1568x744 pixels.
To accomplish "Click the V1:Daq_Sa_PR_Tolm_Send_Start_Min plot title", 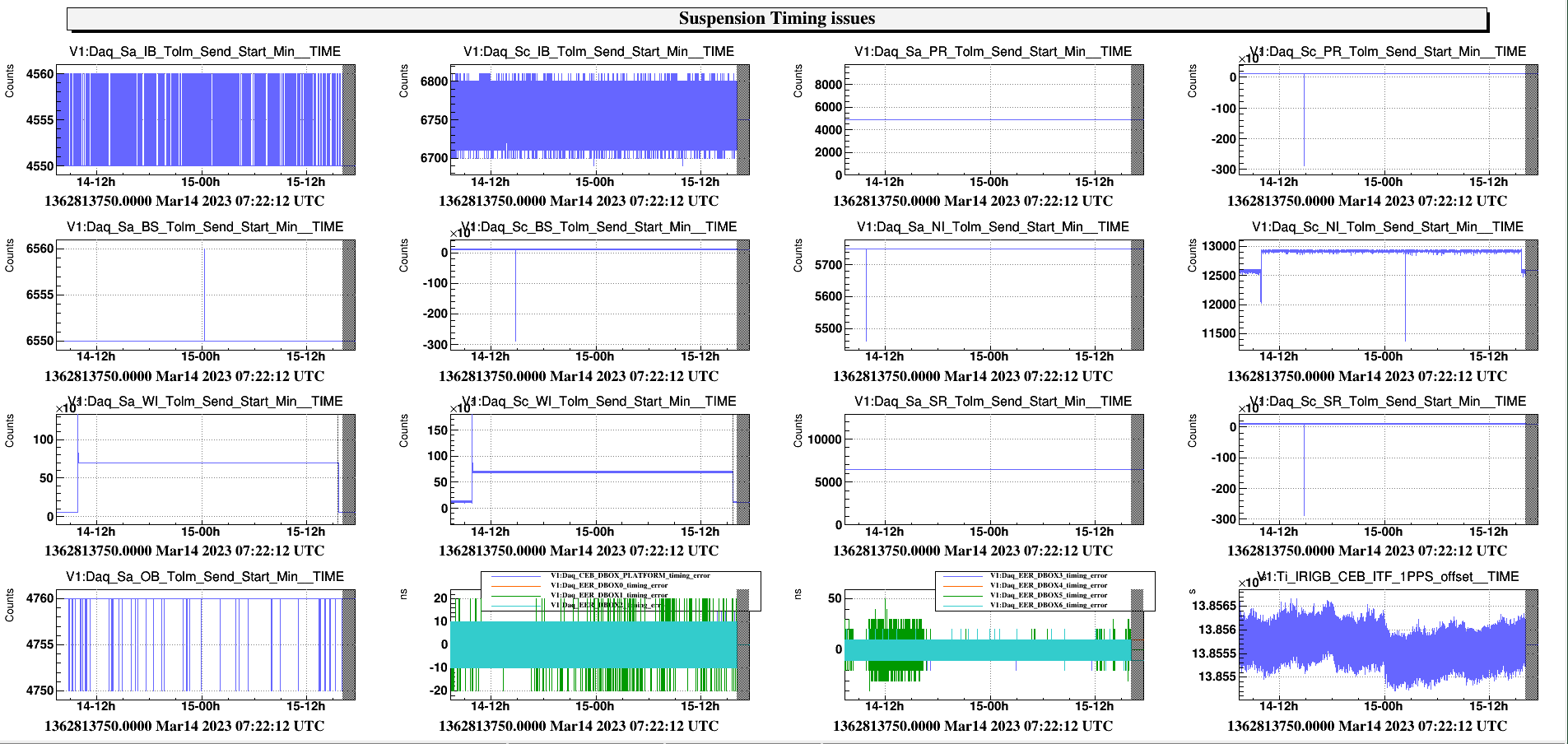I will [x=993, y=51].
